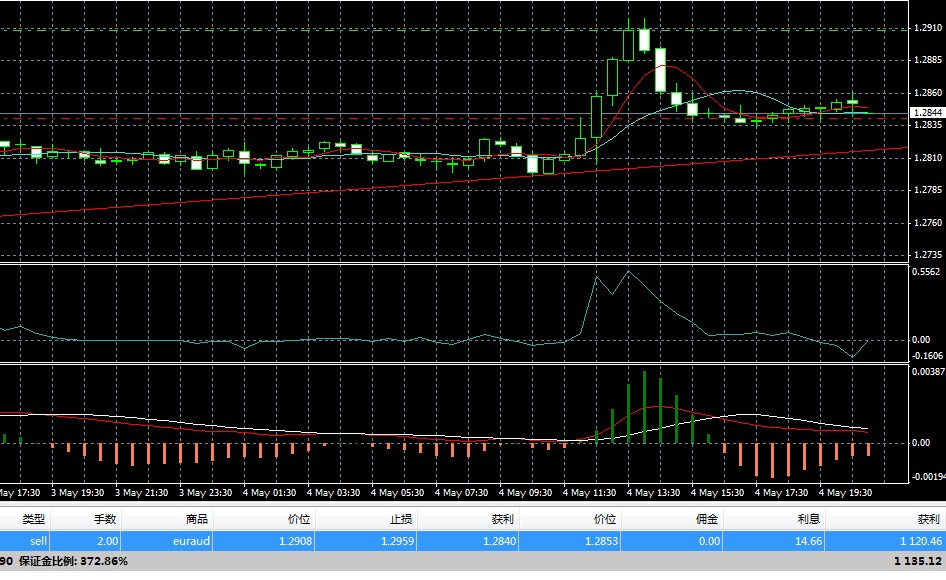Click the 1.2735 price axis label
The width and height of the screenshot is (946, 580).
(x=928, y=255)
